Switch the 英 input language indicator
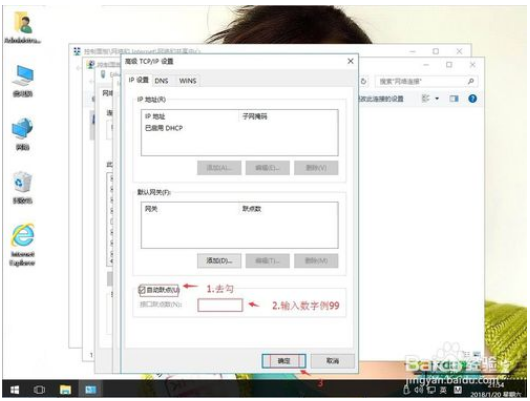This screenshot has height=401, width=530. 443,390
